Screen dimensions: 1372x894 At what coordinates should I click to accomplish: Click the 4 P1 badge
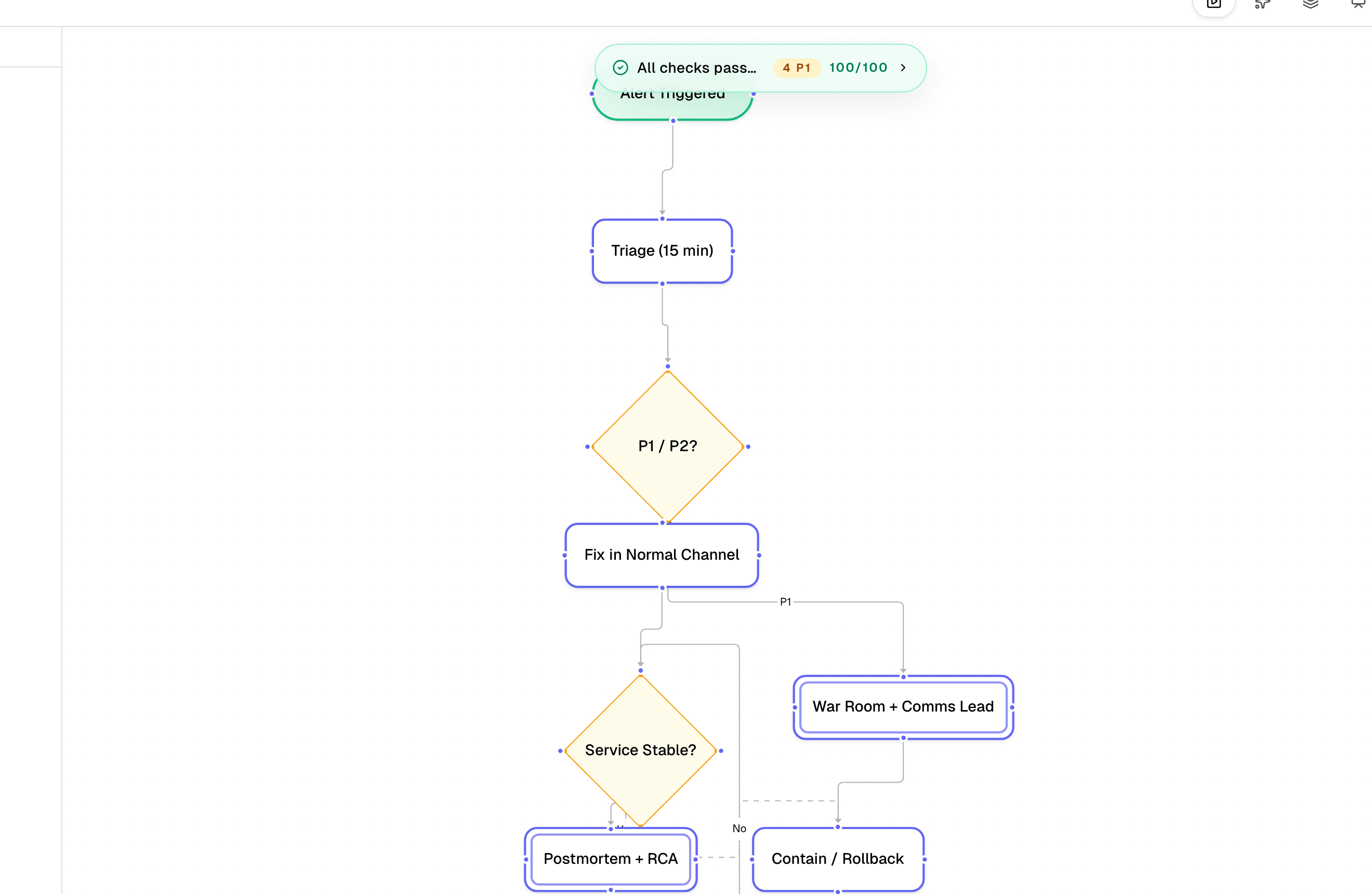tap(797, 68)
